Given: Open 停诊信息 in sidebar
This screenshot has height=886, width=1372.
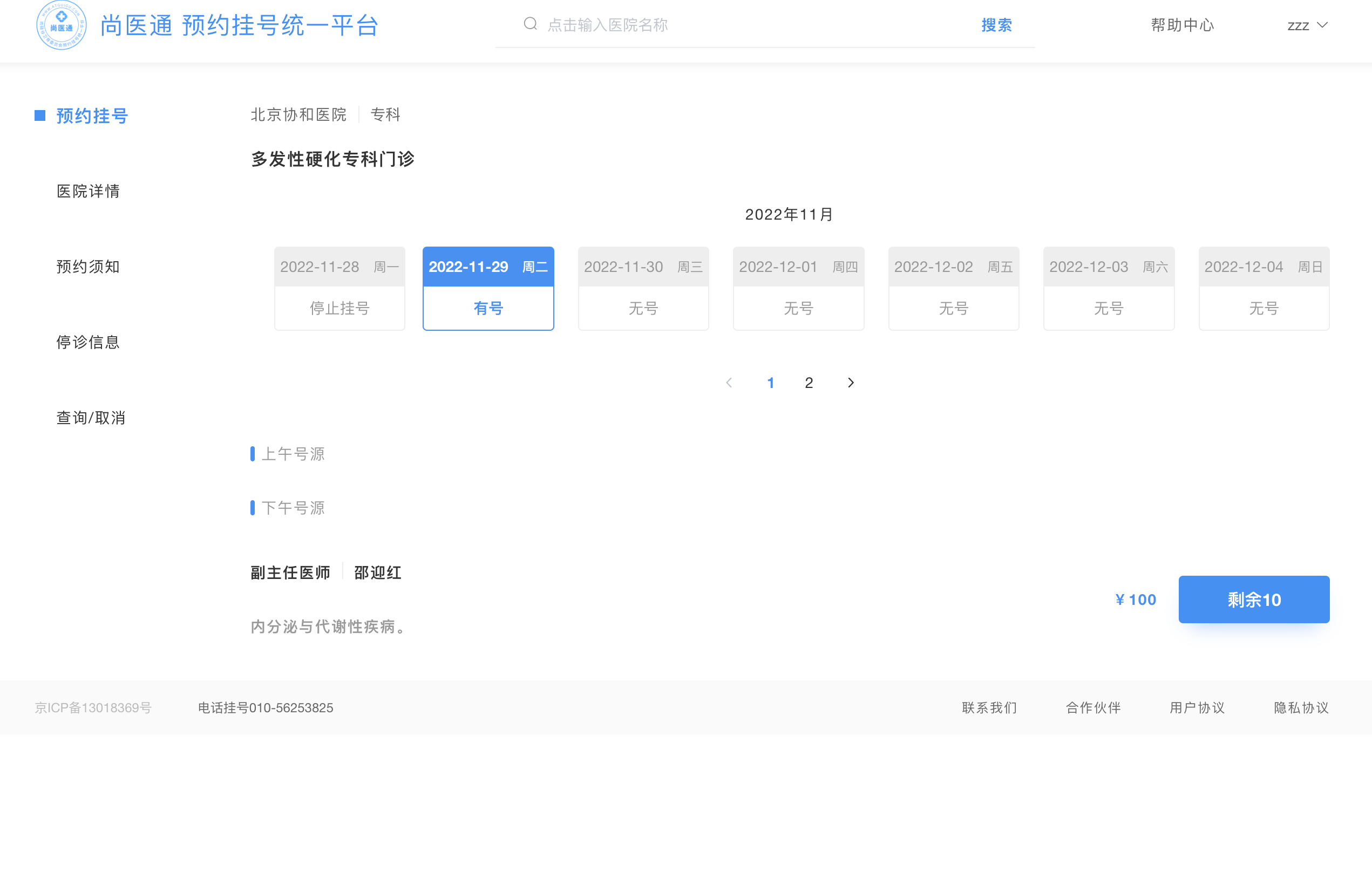Looking at the screenshot, I should (x=88, y=342).
